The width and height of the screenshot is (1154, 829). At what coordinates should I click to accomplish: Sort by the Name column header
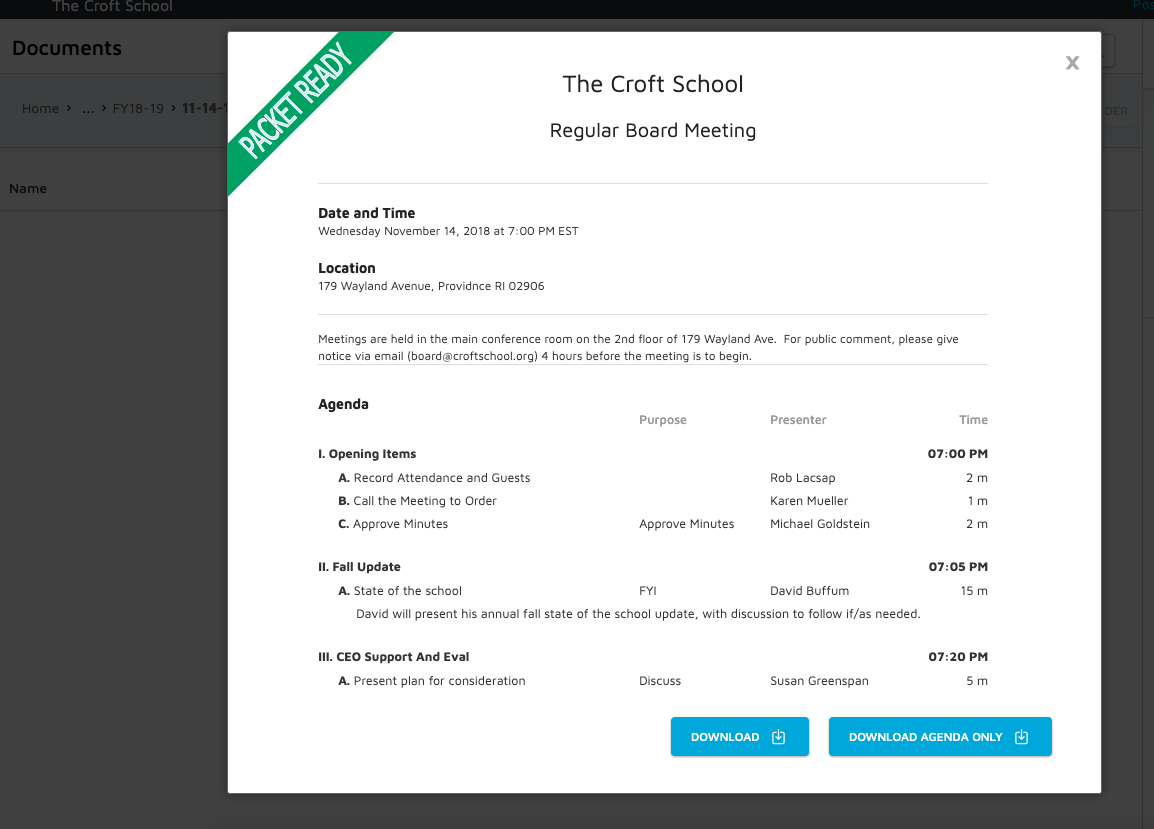[28, 188]
